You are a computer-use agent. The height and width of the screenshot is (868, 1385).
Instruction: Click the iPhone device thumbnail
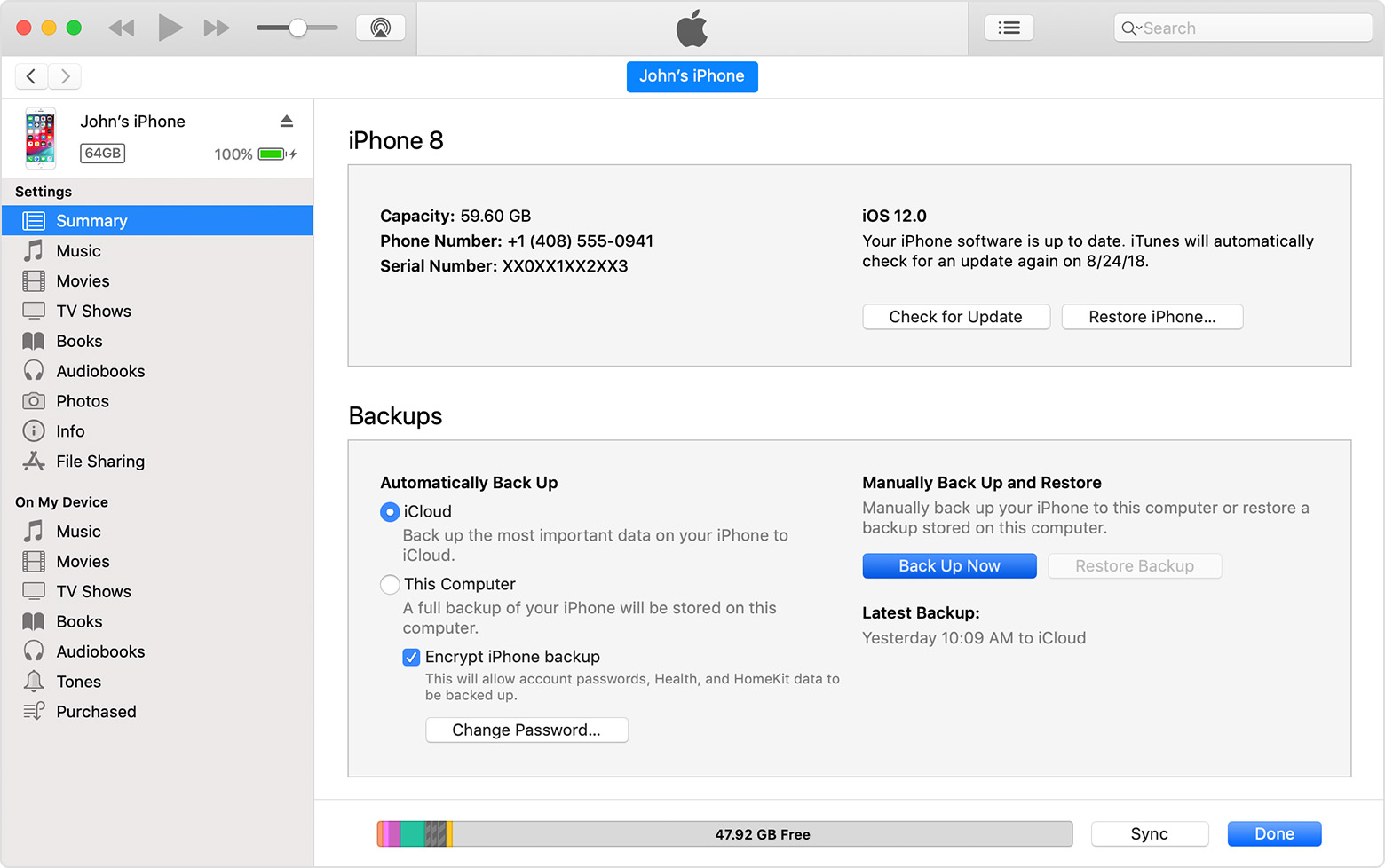40,138
